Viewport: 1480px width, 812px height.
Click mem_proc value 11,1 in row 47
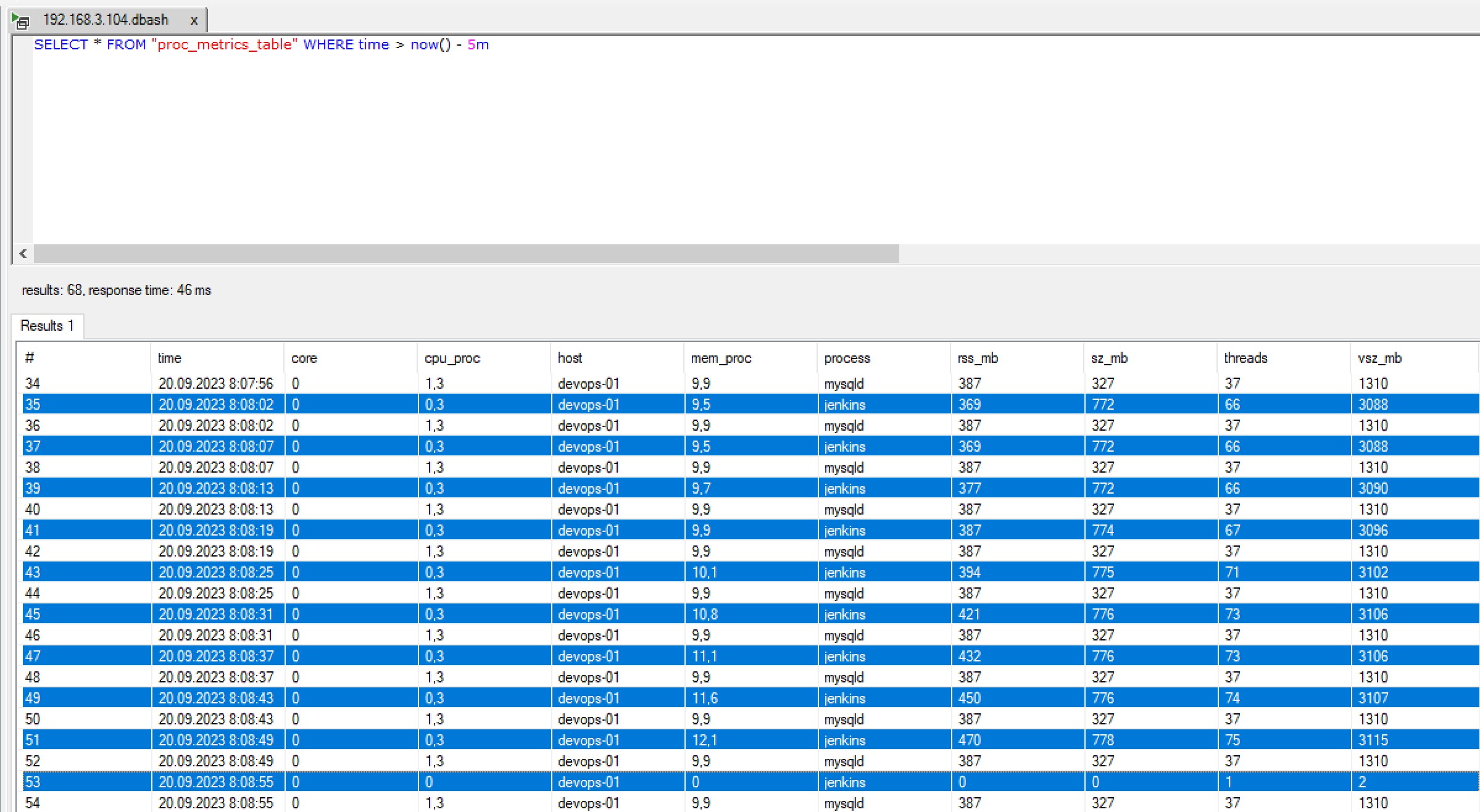(704, 656)
